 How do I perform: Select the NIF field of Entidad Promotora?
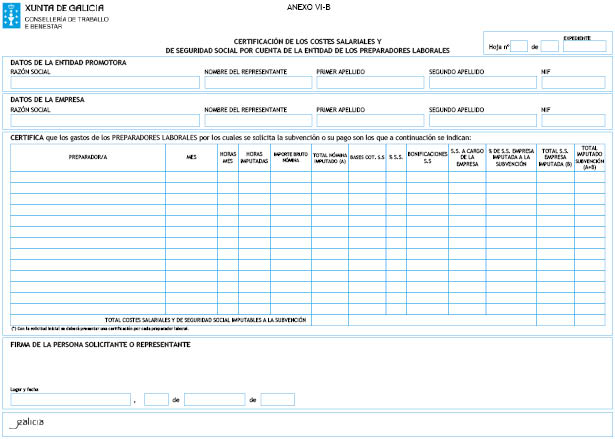(x=573, y=83)
